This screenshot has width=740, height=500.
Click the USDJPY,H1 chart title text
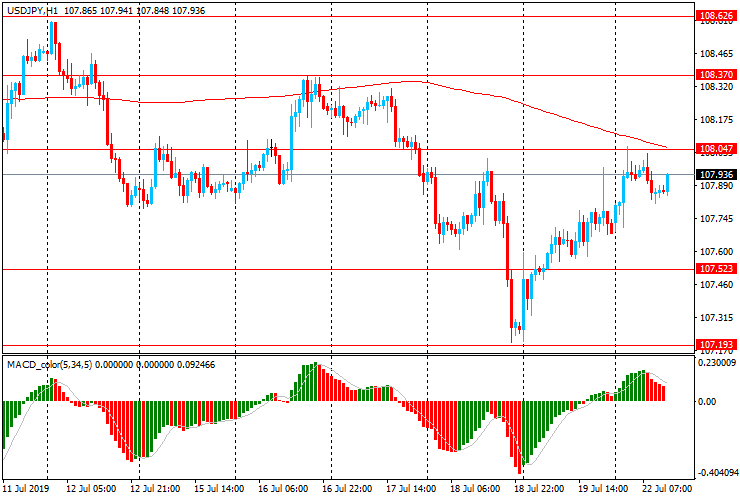coord(32,10)
